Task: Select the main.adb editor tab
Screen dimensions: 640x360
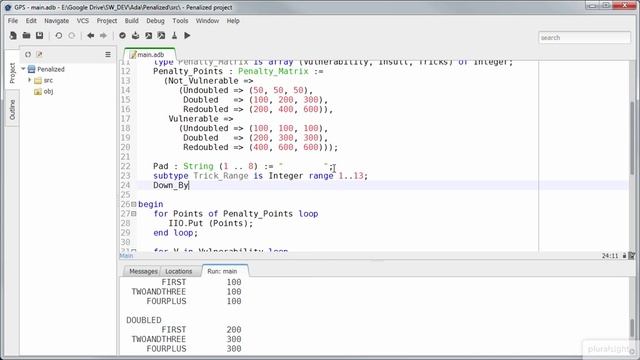Action: pyautogui.click(x=150, y=54)
